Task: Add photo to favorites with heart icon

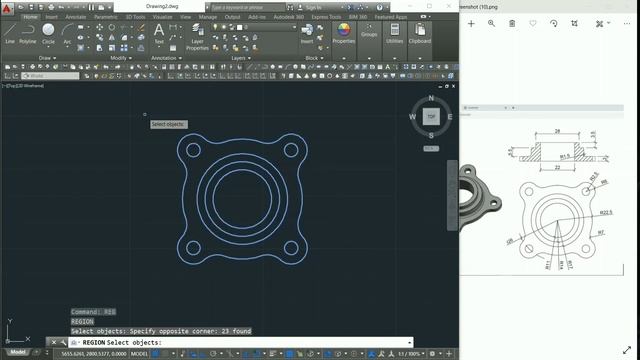Action: tap(533, 24)
